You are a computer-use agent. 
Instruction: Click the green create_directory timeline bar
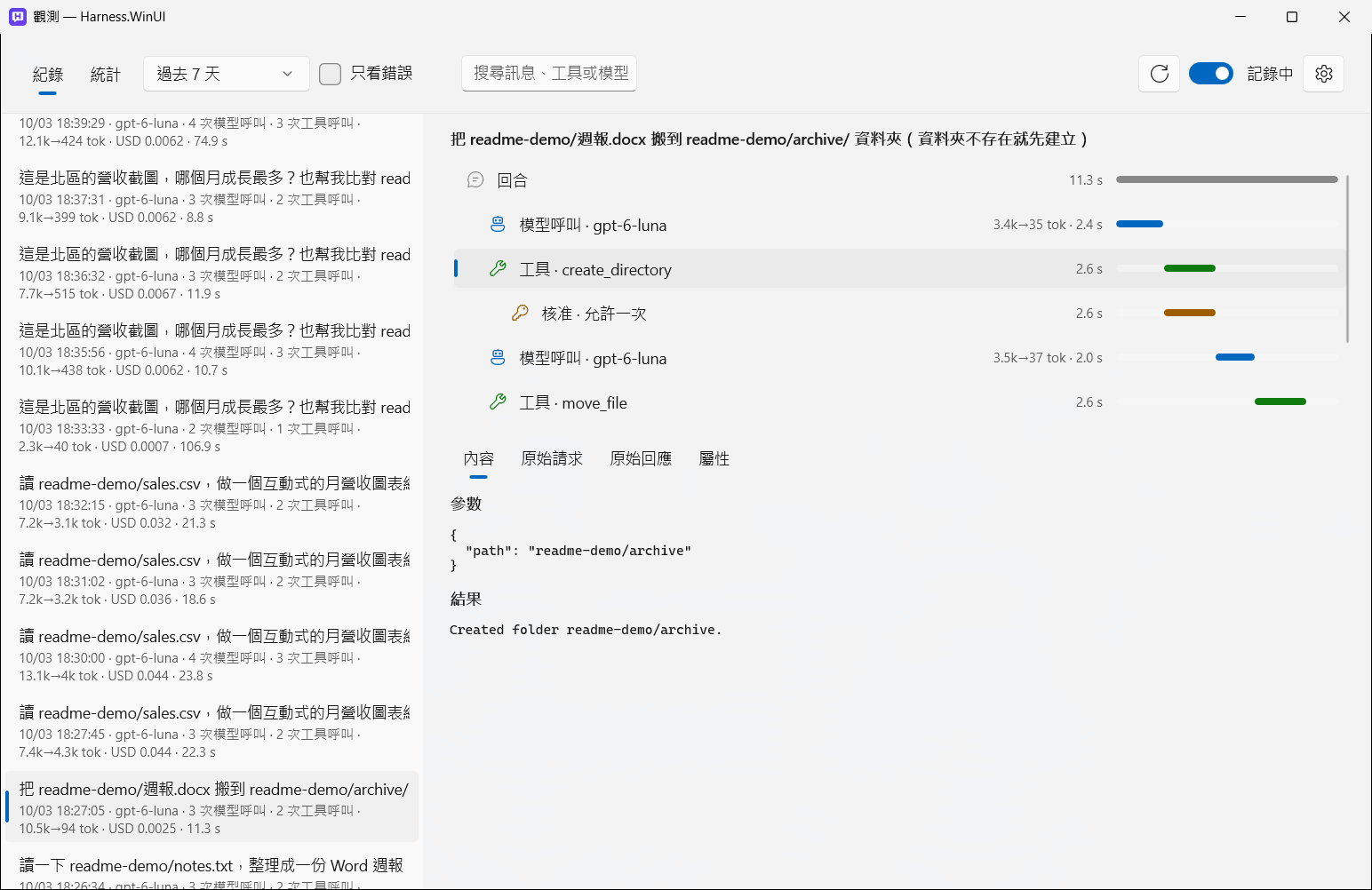(x=1190, y=268)
